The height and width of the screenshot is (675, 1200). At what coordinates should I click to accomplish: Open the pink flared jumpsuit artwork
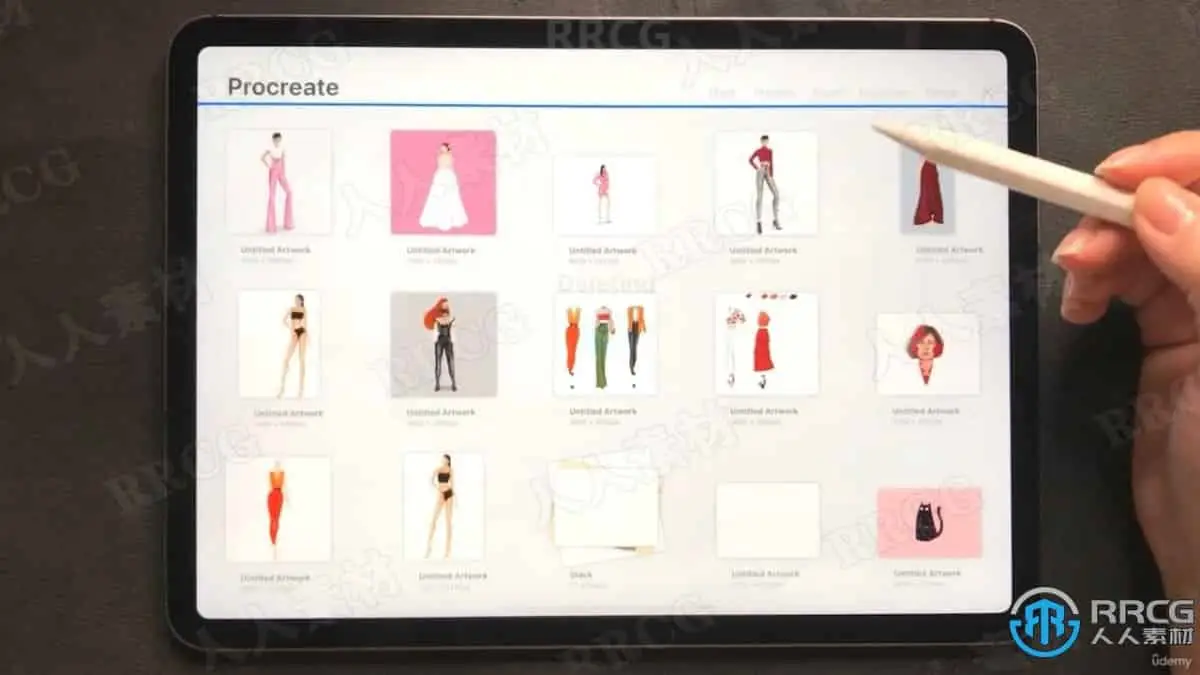278,182
